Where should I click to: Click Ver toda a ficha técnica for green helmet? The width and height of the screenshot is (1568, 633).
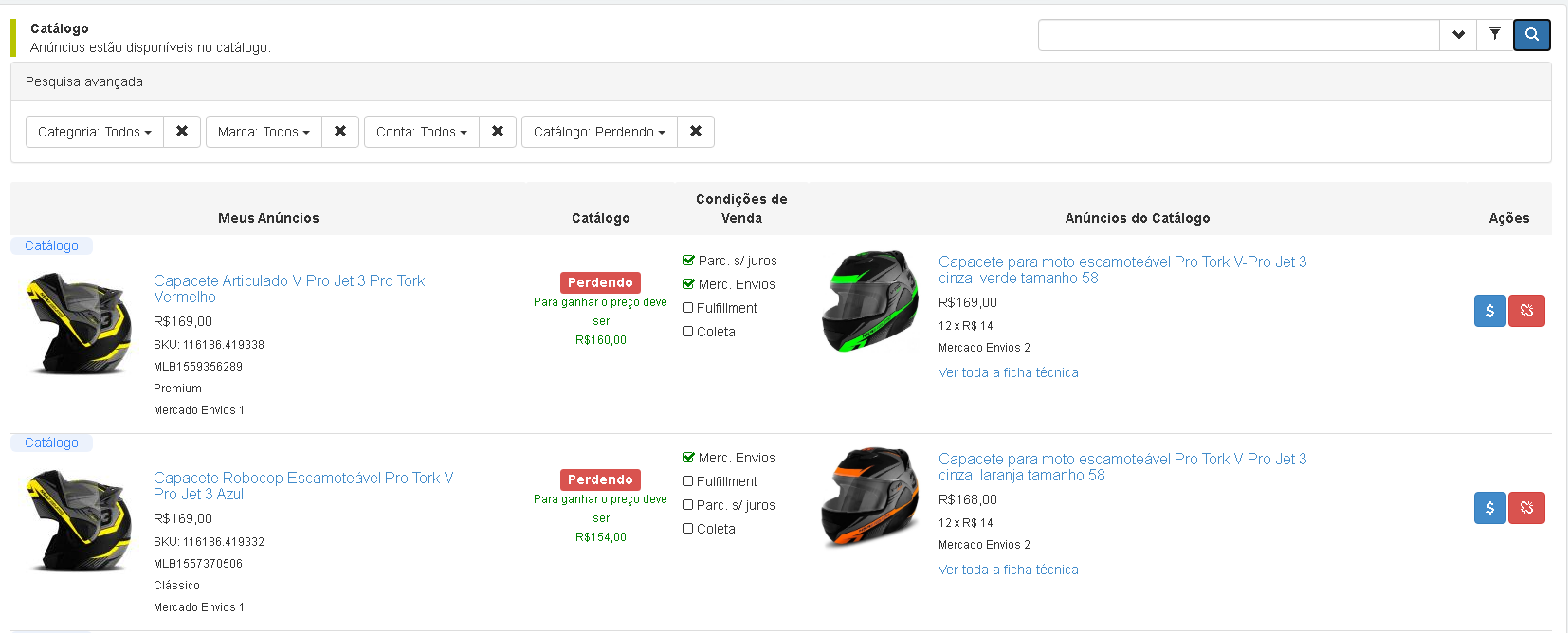tap(1009, 372)
